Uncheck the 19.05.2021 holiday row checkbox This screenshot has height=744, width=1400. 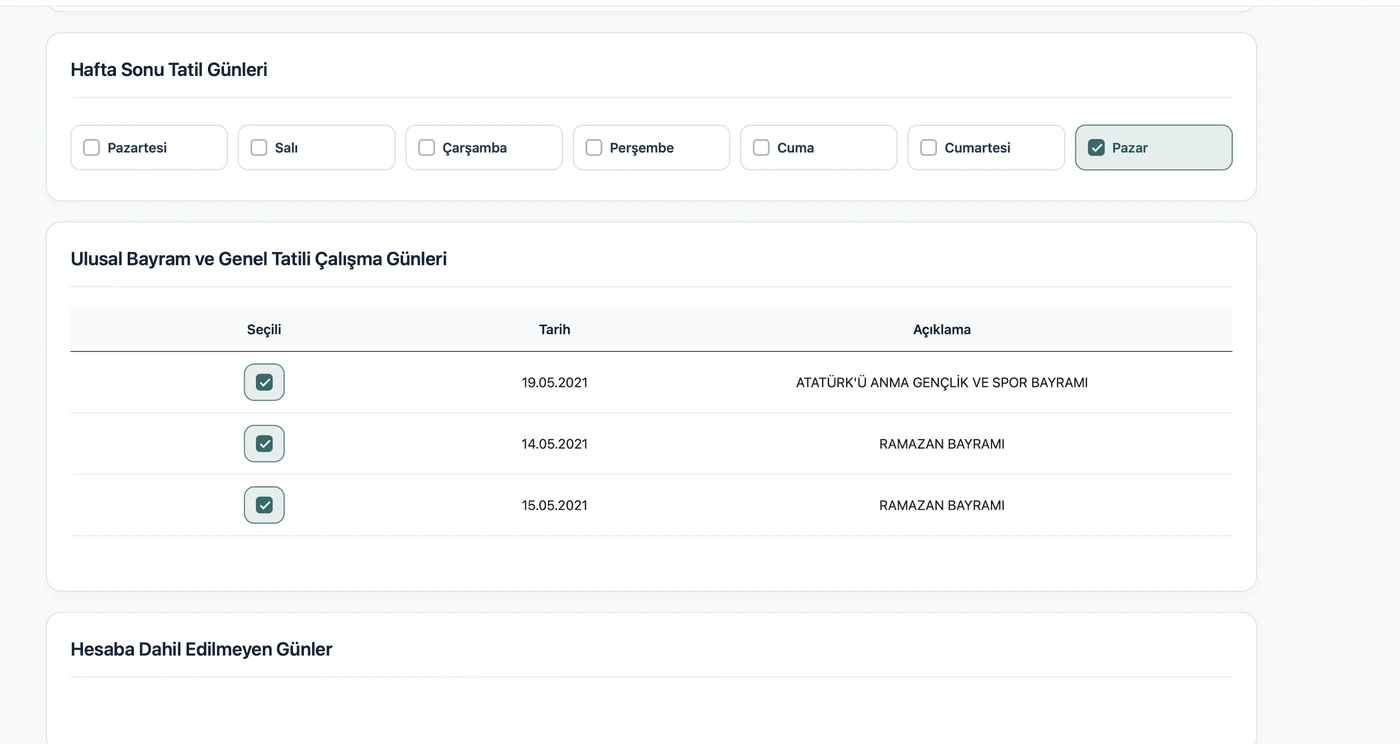coord(264,382)
